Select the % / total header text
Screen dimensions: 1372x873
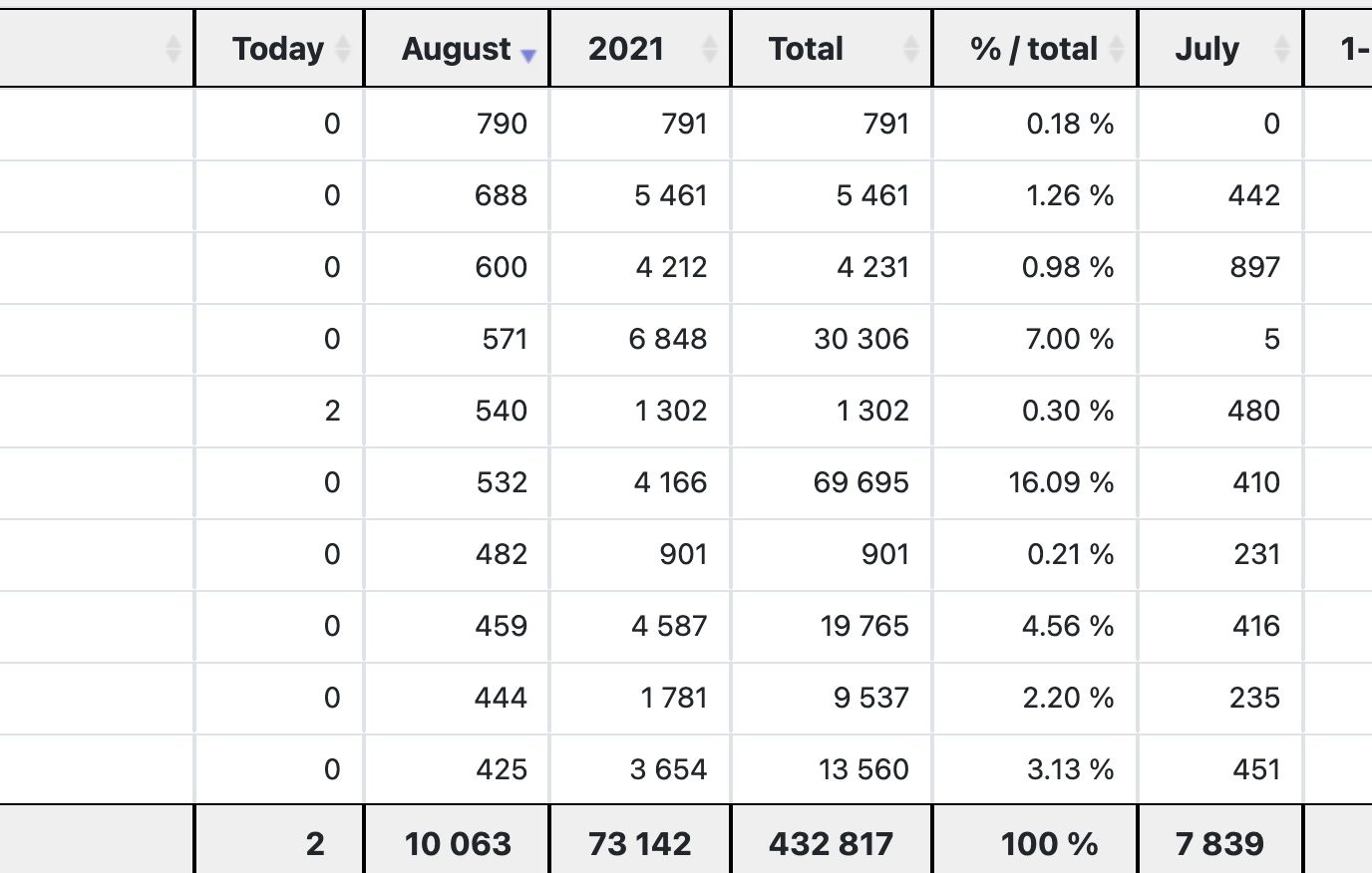(1034, 49)
